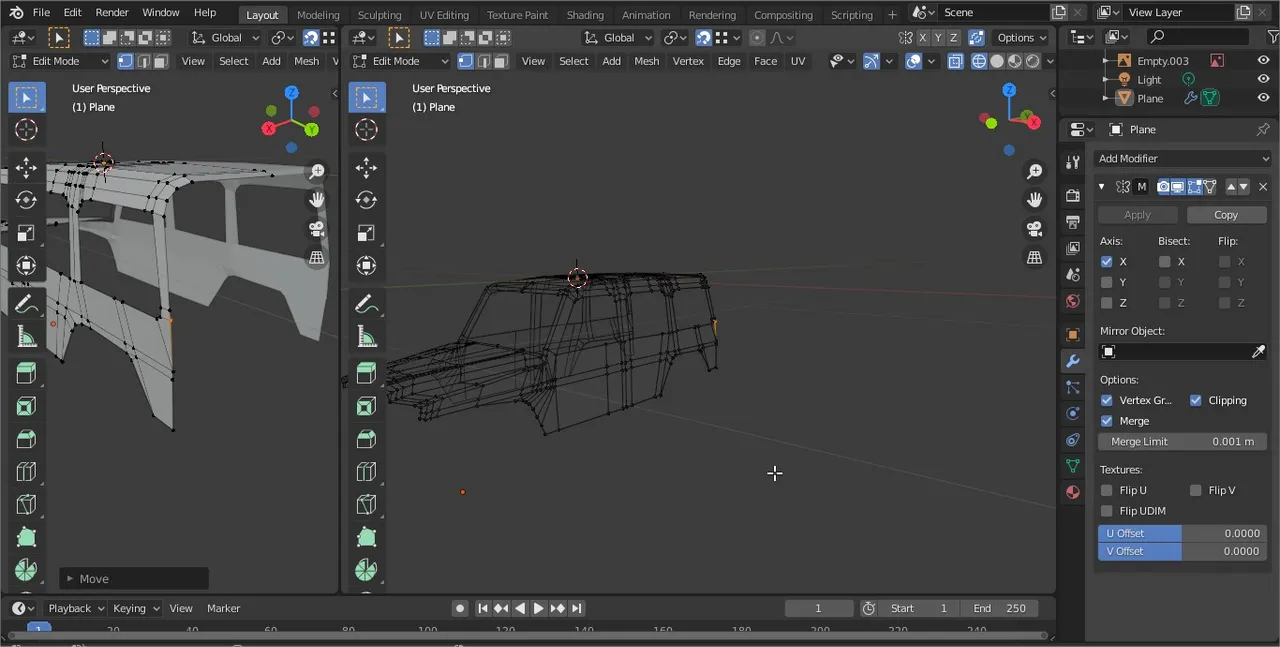Click the Marker menu in timeline
Screen dimensions: 1280x647
click(x=224, y=608)
